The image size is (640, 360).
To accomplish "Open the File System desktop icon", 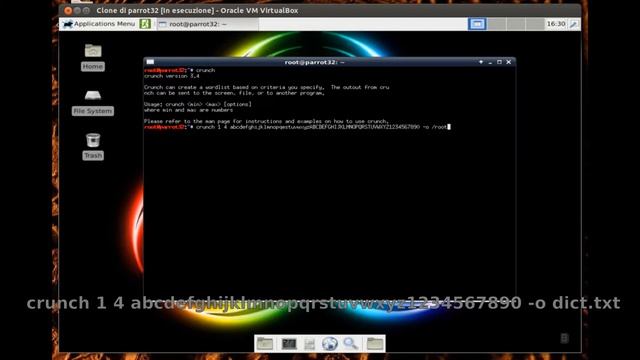I will pos(93,102).
